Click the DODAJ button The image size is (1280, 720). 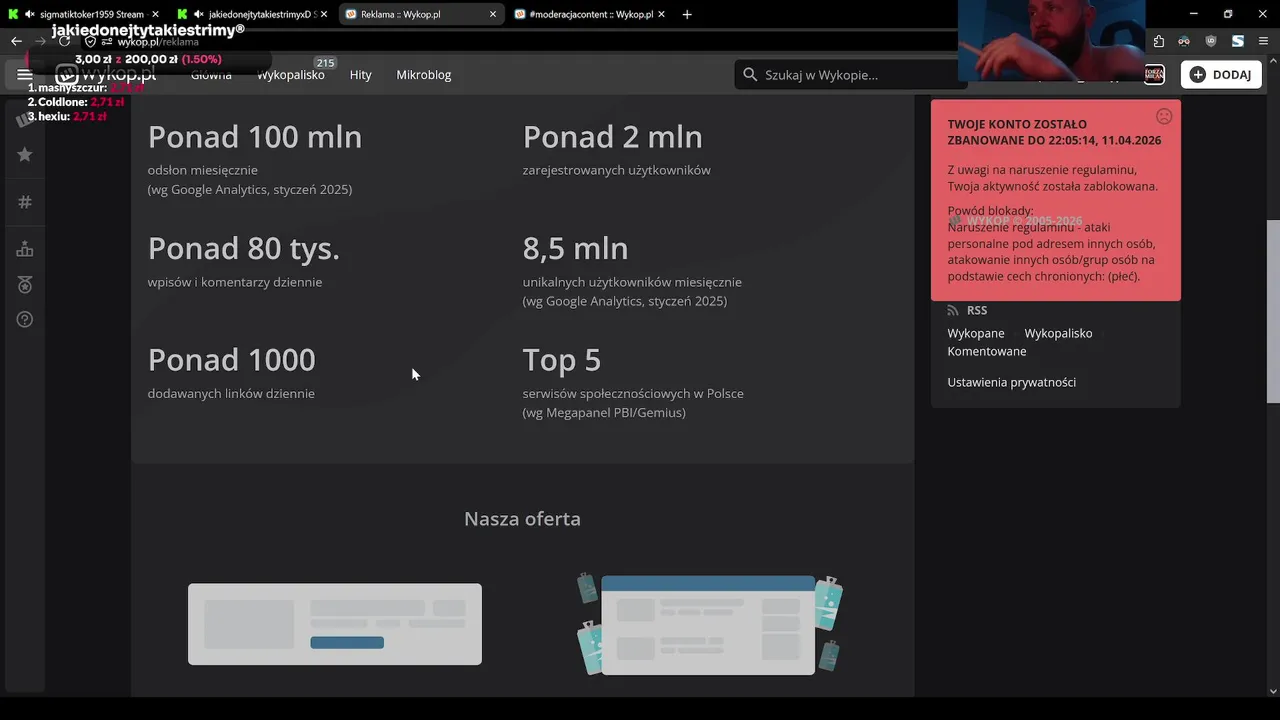1221,75
